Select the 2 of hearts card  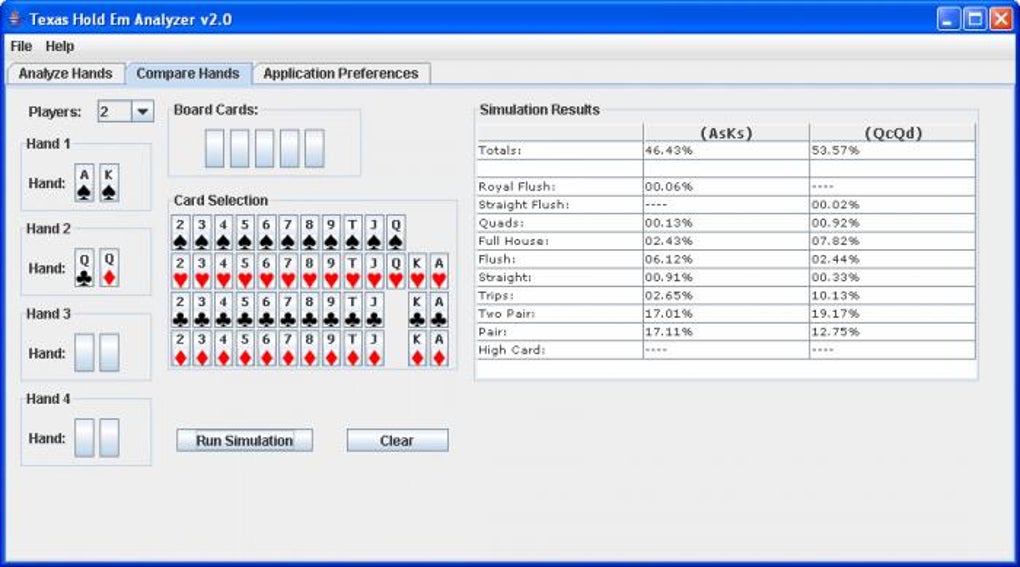point(180,271)
